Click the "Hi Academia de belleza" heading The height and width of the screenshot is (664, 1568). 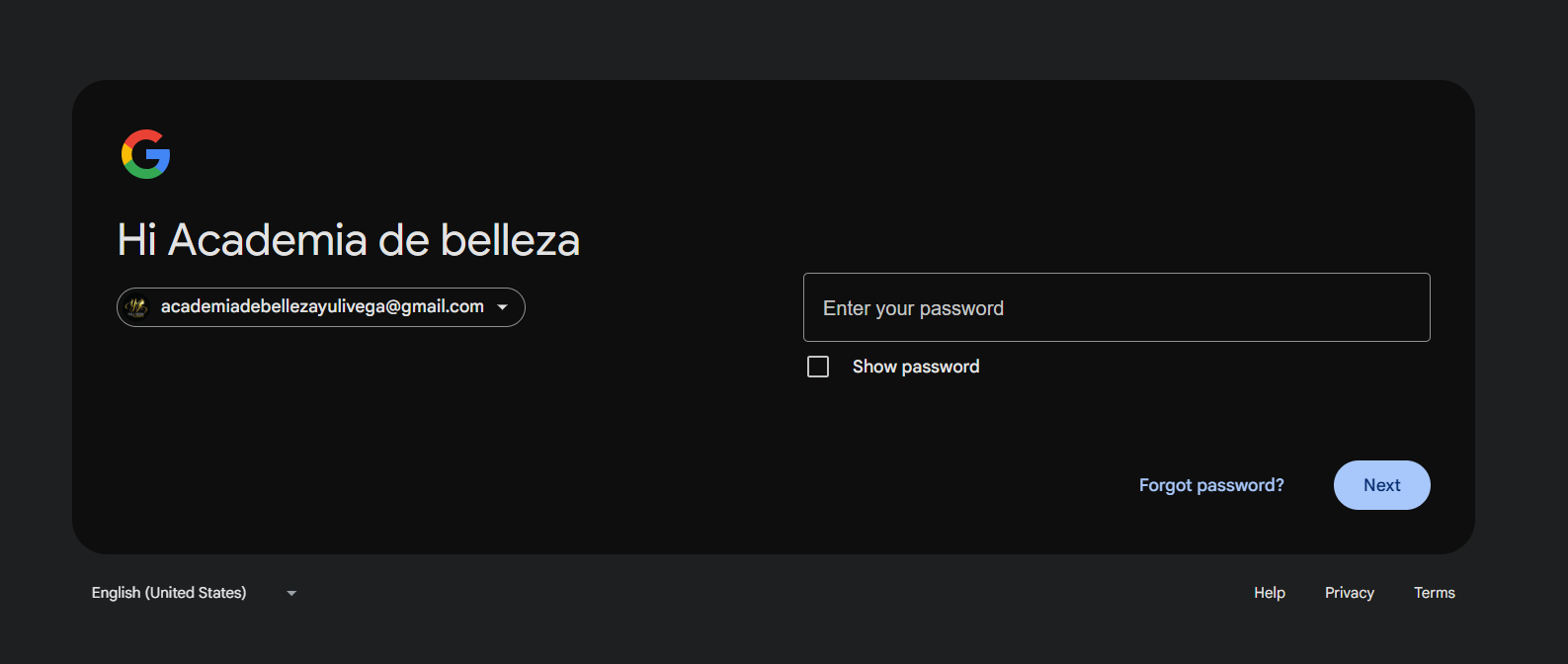(x=349, y=240)
